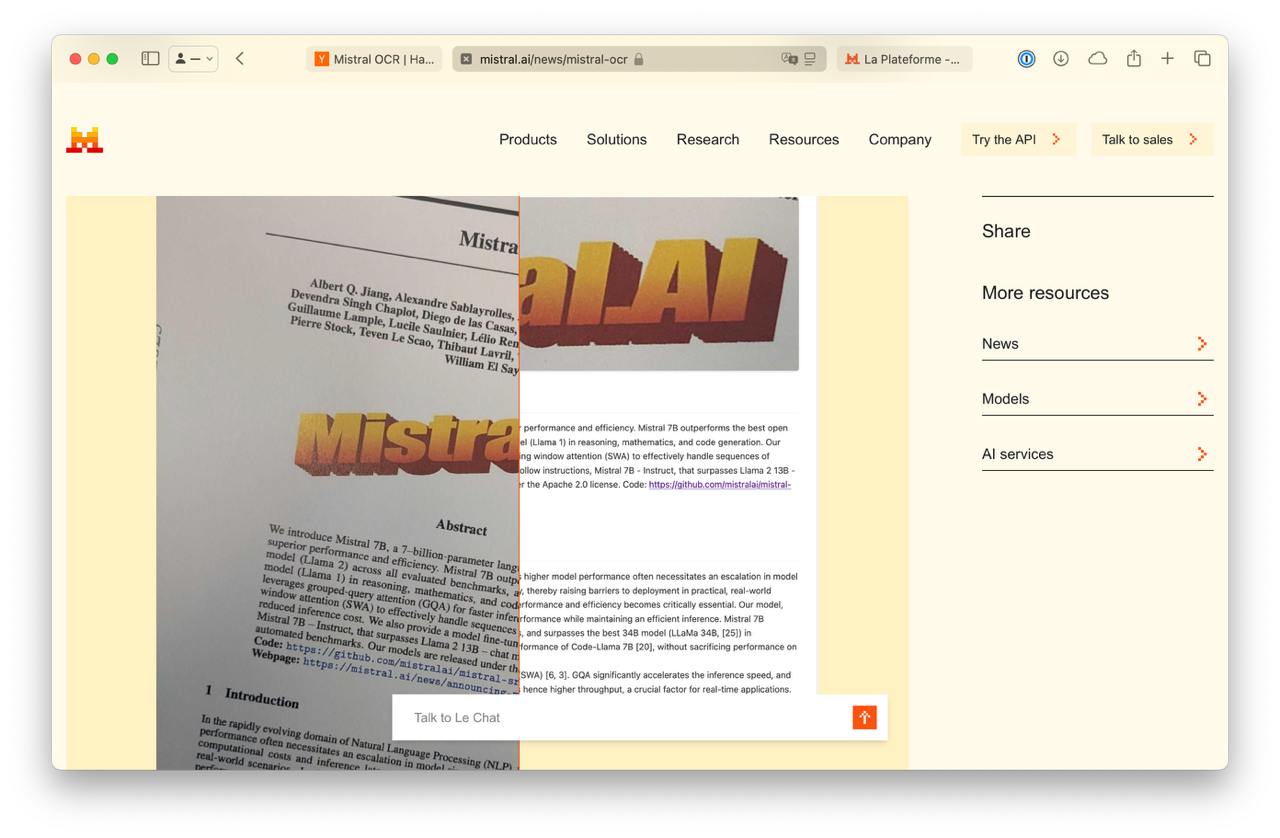
Task: Go back with the back arrow
Action: pos(240,59)
